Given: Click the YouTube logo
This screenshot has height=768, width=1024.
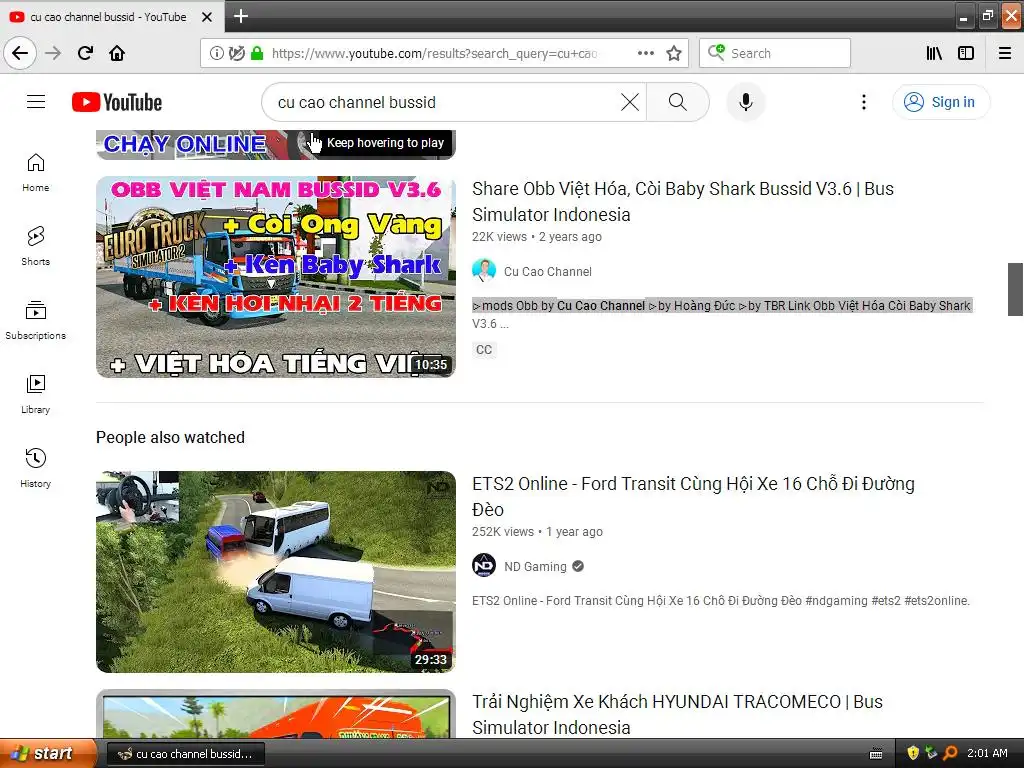Looking at the screenshot, I should coord(117,103).
